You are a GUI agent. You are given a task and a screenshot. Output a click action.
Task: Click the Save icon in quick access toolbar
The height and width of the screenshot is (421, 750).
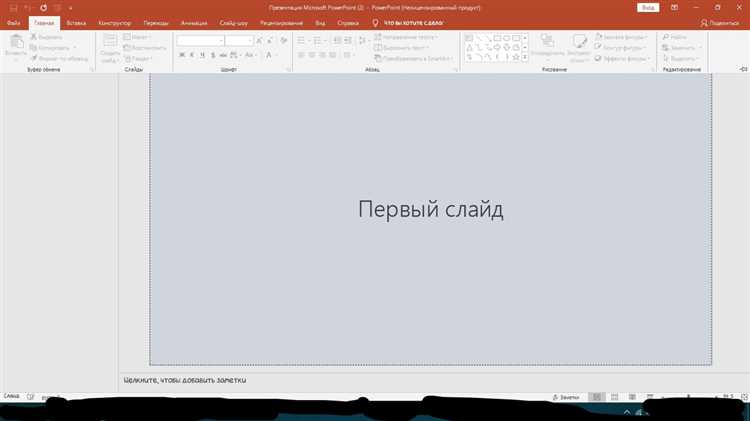click(x=13, y=8)
